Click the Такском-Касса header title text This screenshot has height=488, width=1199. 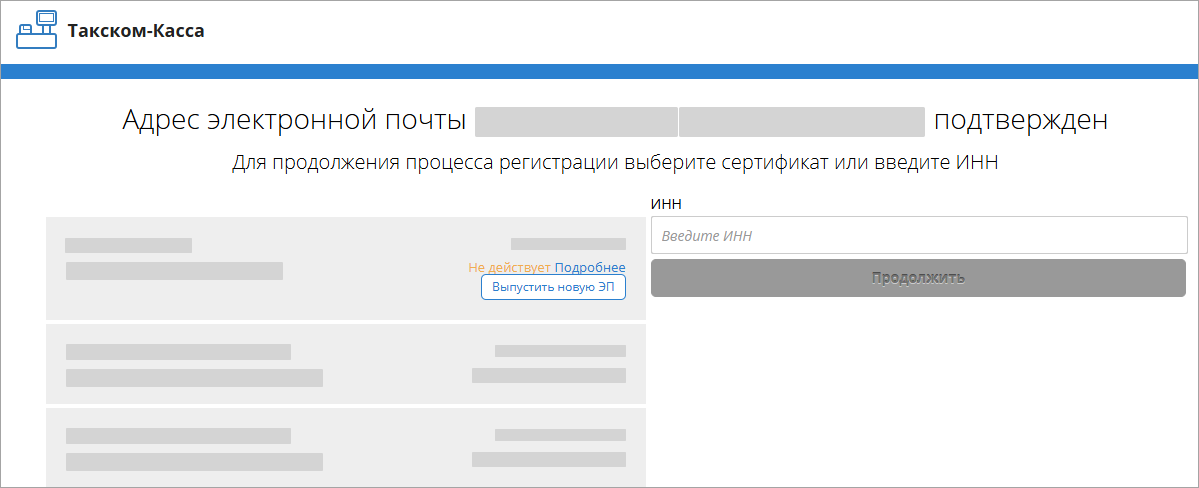pos(136,31)
